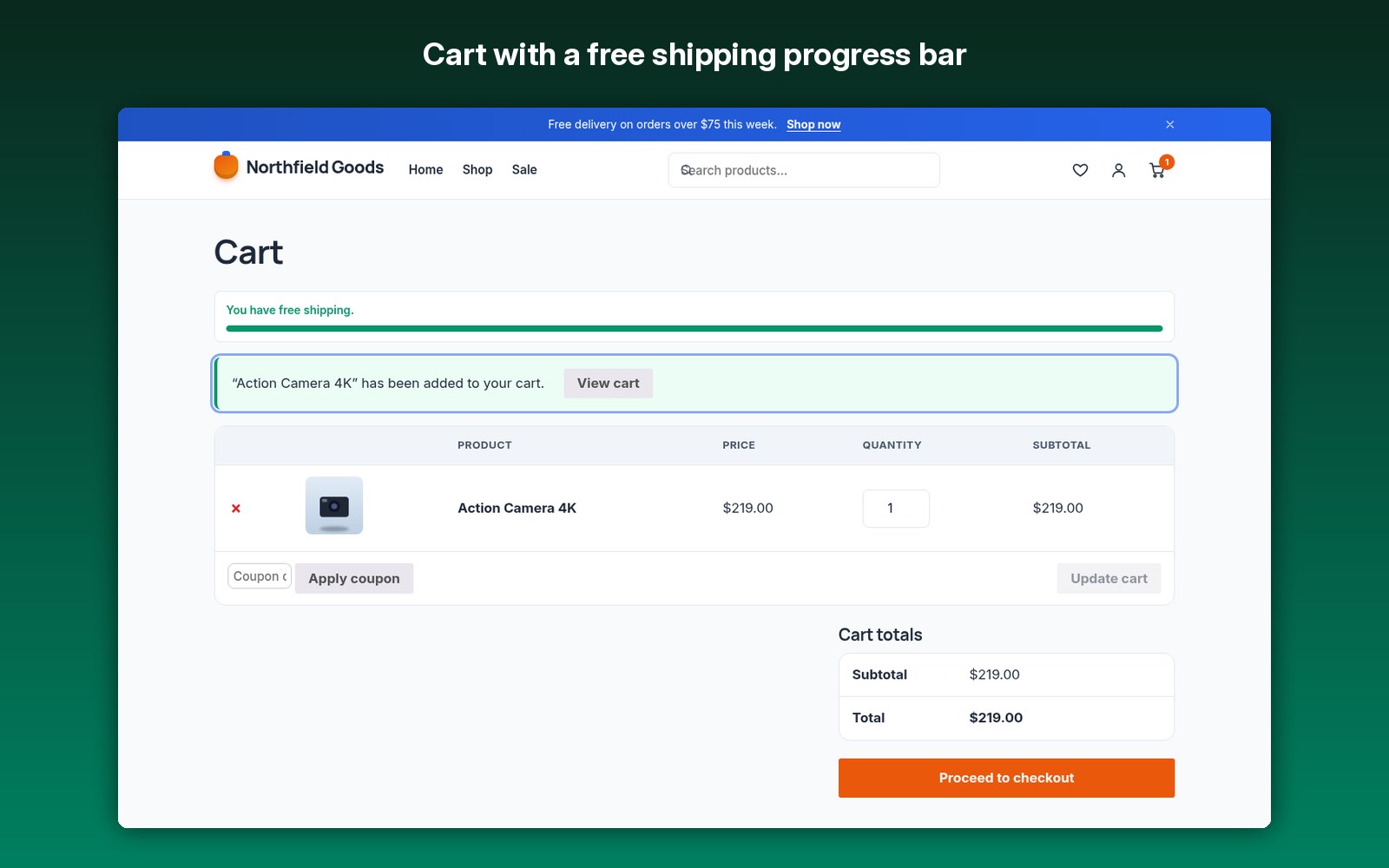Open the Home menu item
1389x868 pixels.
(425, 169)
